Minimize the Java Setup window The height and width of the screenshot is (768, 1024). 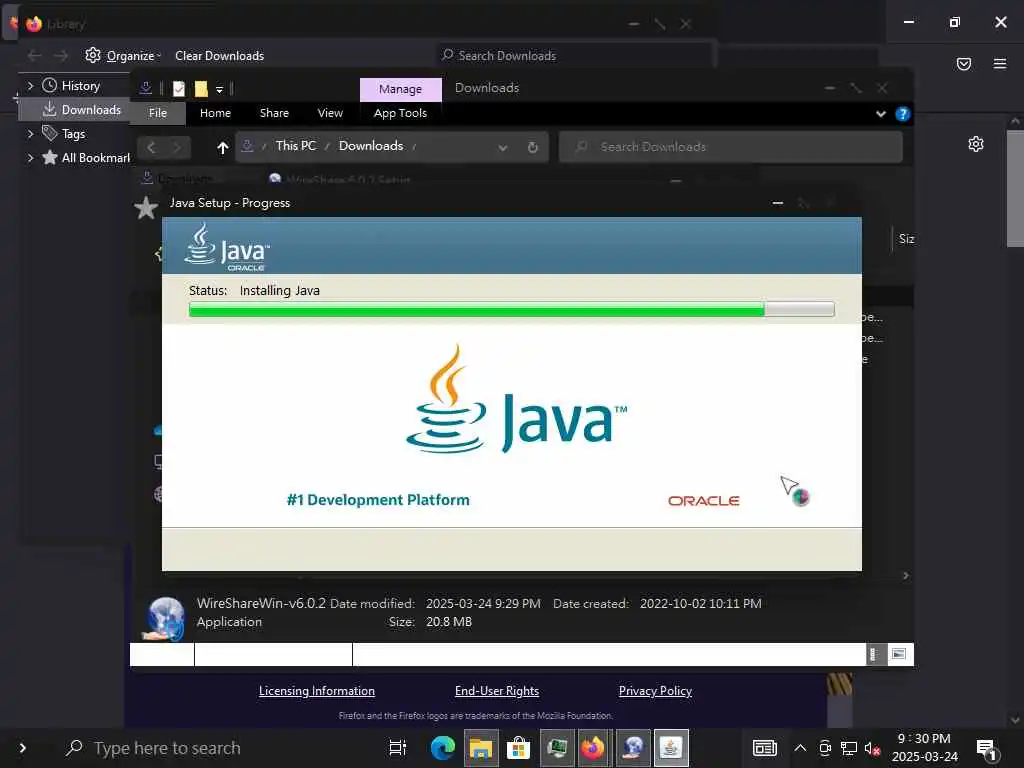(x=777, y=203)
